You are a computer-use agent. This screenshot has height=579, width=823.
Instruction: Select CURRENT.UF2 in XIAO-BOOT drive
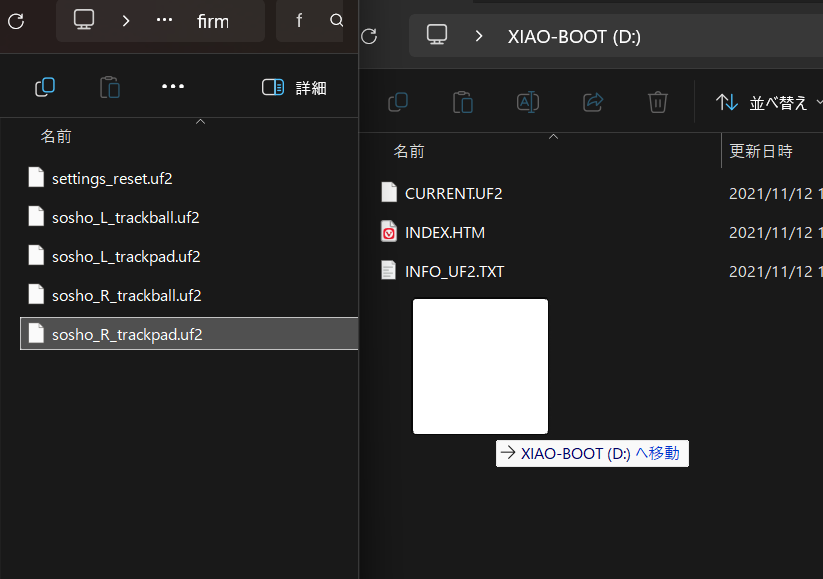[453, 193]
